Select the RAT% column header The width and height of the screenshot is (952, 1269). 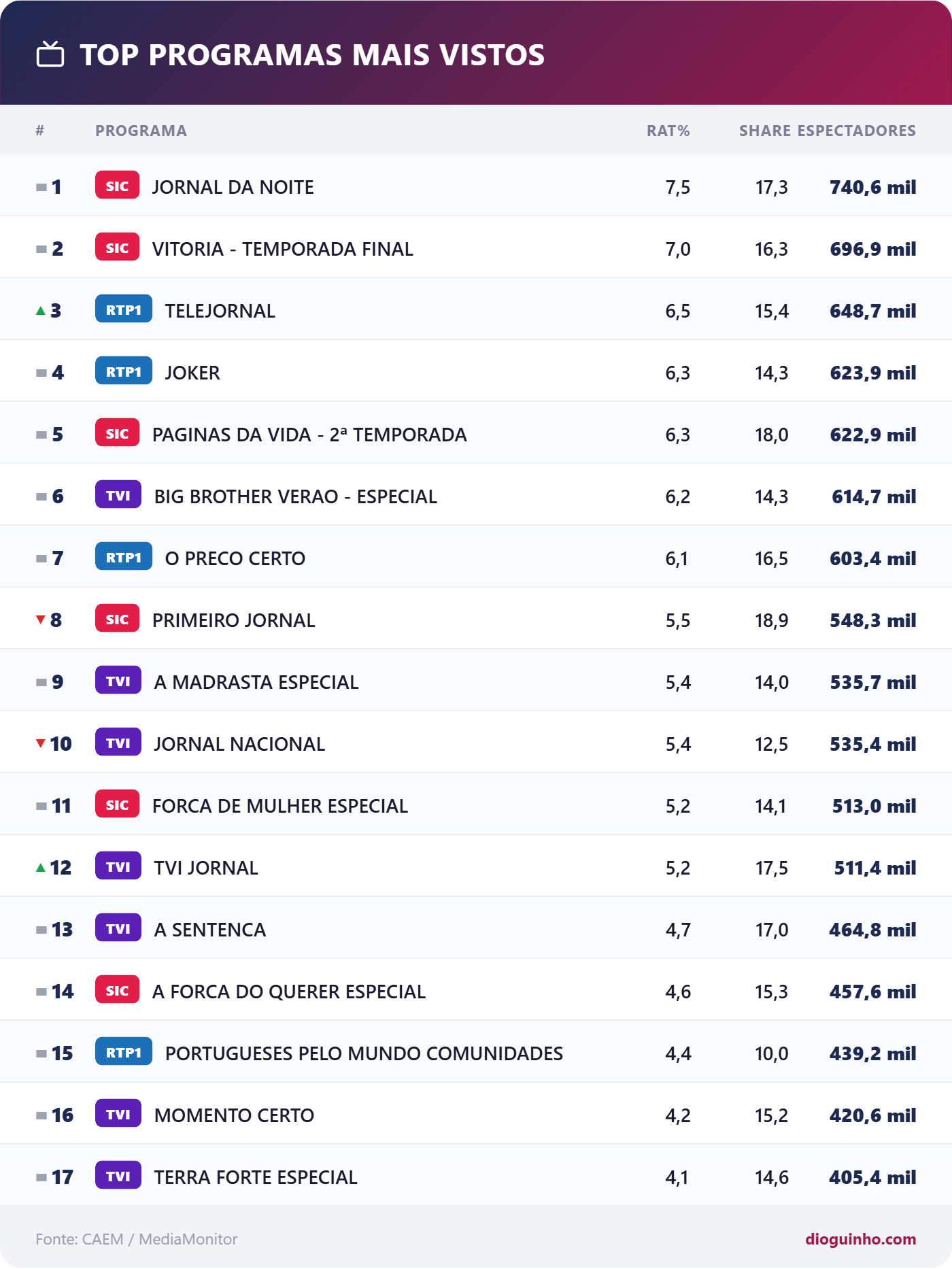point(668,131)
